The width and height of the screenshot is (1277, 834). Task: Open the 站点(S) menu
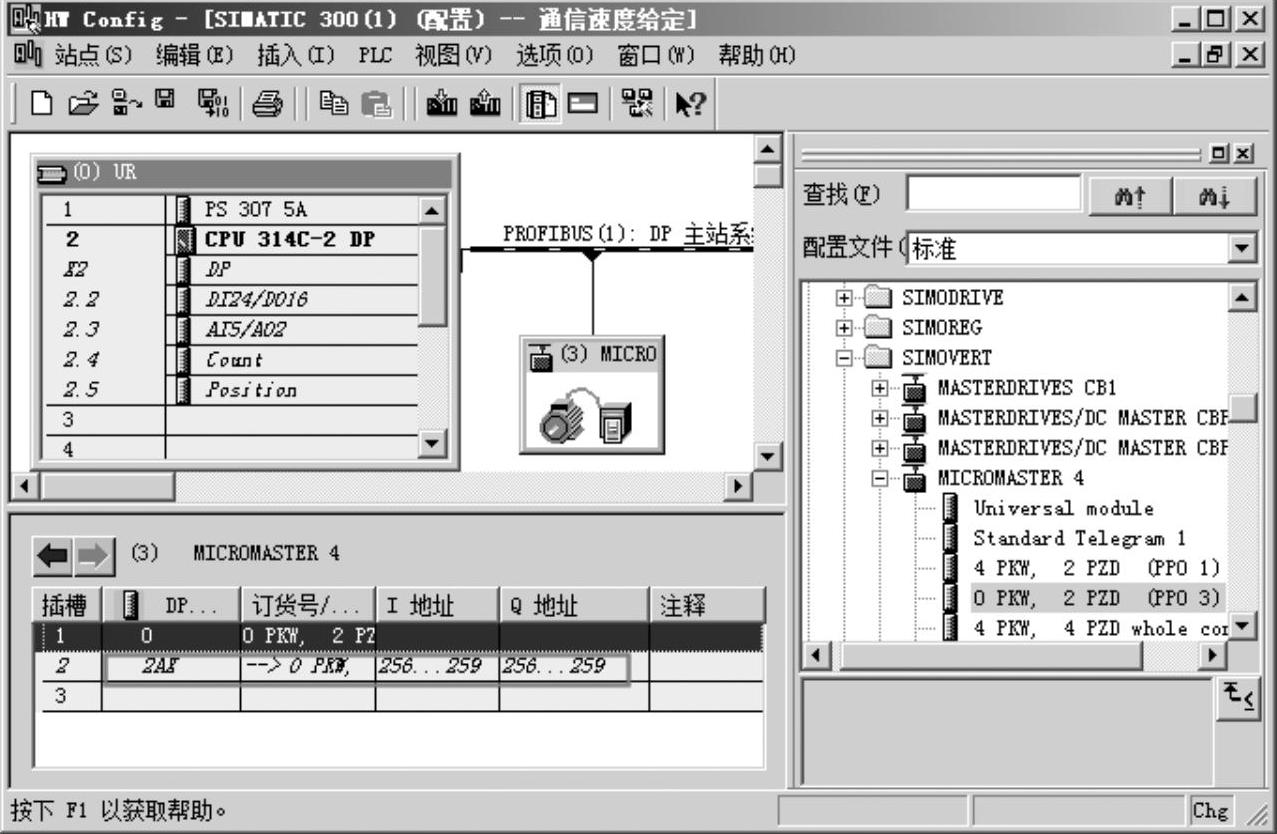(93, 54)
